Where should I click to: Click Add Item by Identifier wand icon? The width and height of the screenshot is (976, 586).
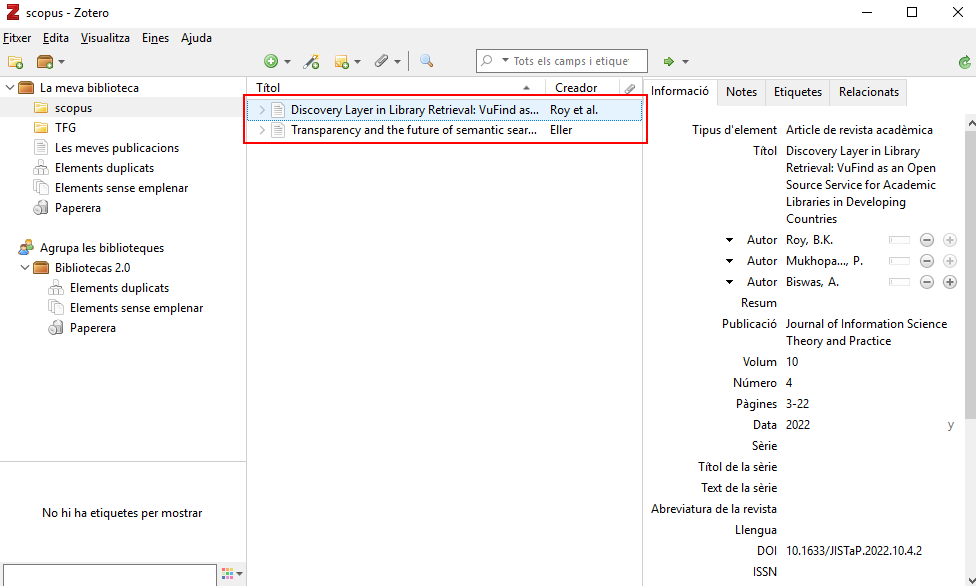point(311,61)
